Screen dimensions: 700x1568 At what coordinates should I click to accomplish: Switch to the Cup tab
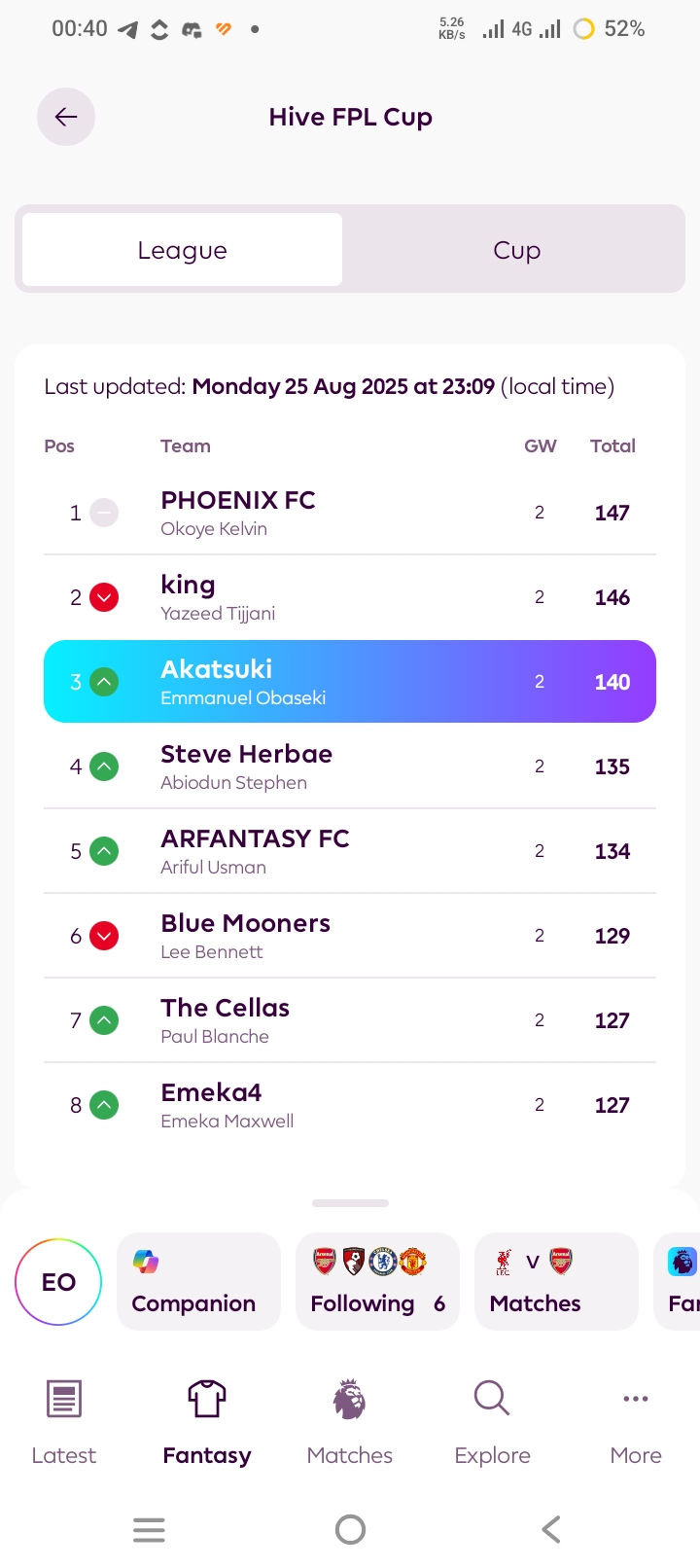(516, 250)
